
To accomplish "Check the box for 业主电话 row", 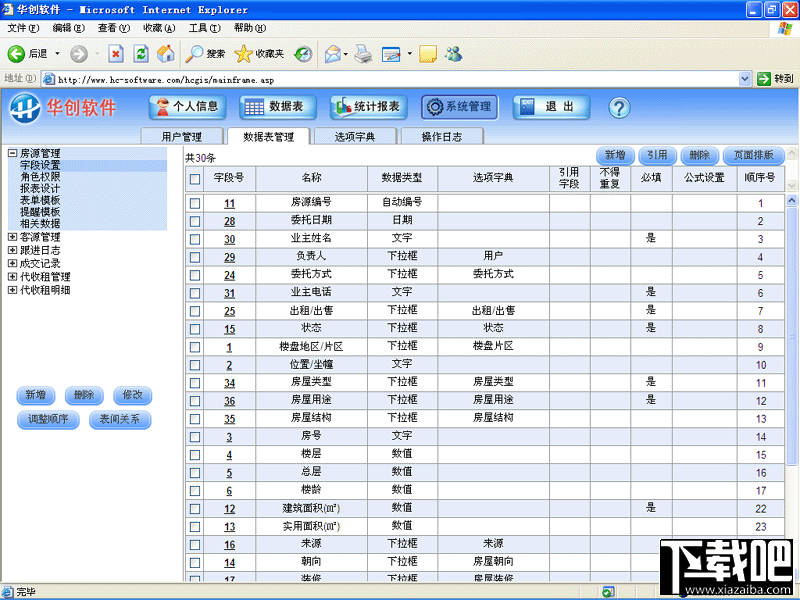I will (195, 293).
